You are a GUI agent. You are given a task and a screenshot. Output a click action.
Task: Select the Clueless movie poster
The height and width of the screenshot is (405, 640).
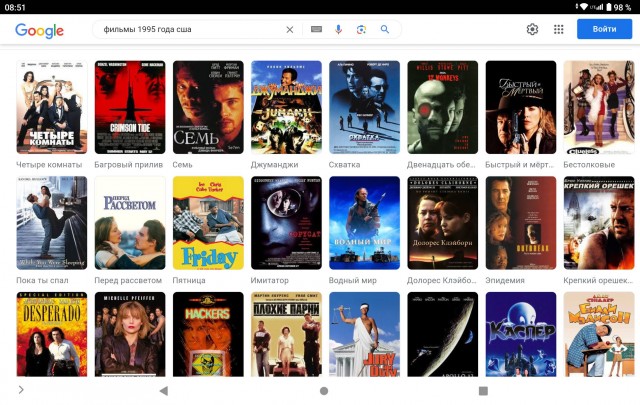pos(599,107)
